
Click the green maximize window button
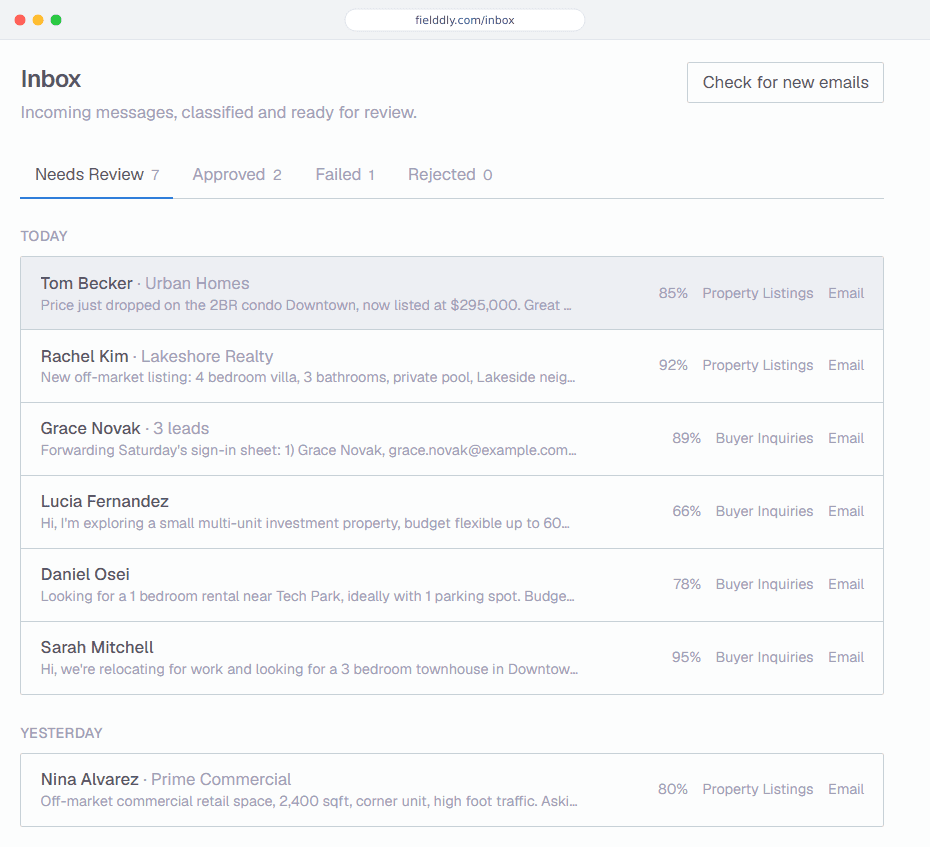pyautogui.click(x=56, y=20)
